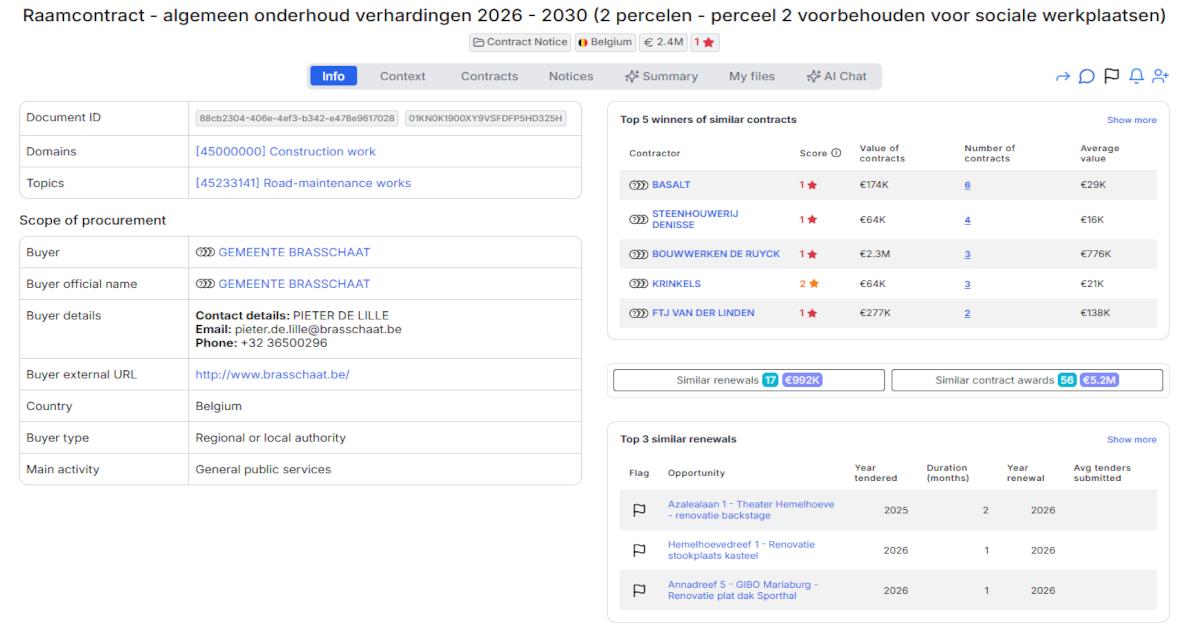The image size is (1200, 628).
Task: Open the Summary tab
Action: pos(661,76)
